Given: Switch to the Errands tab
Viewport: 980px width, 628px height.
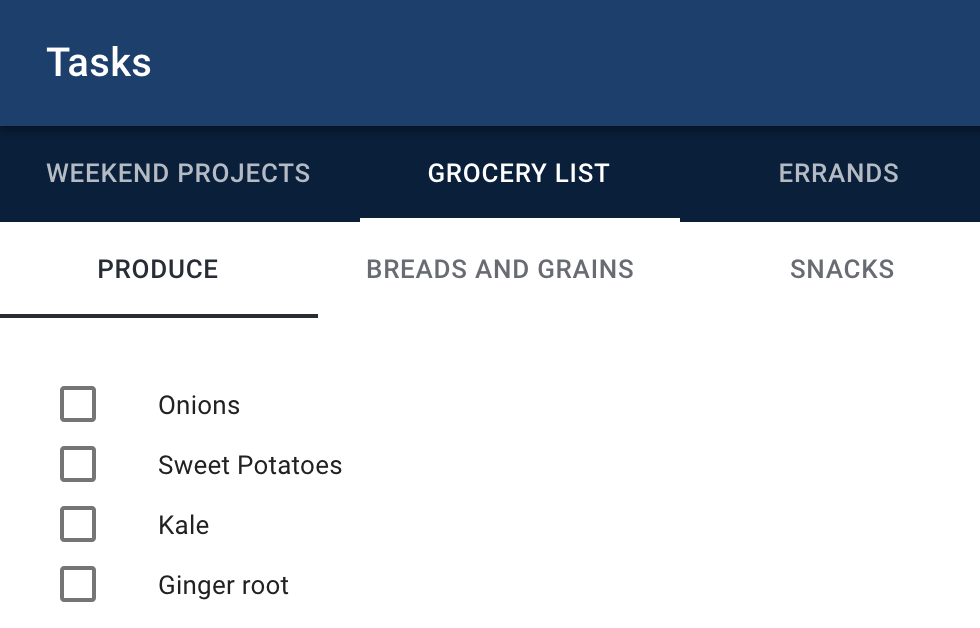Looking at the screenshot, I should click(838, 174).
